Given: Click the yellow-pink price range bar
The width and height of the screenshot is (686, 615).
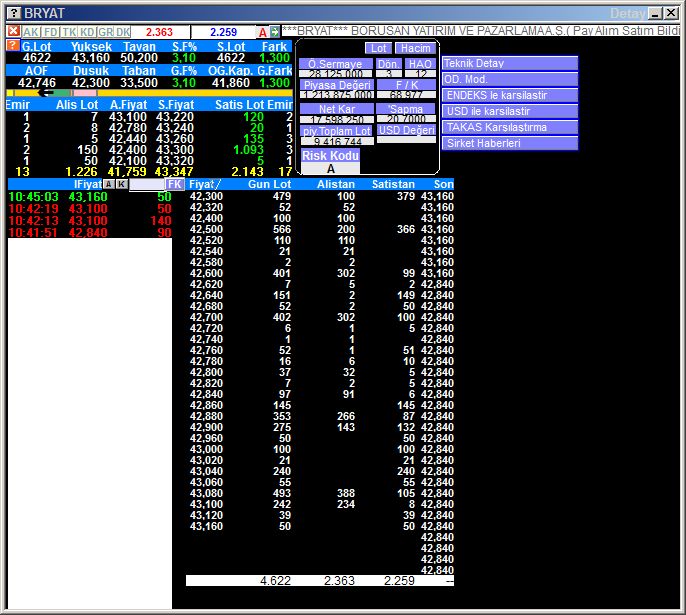Looking at the screenshot, I should [149, 93].
